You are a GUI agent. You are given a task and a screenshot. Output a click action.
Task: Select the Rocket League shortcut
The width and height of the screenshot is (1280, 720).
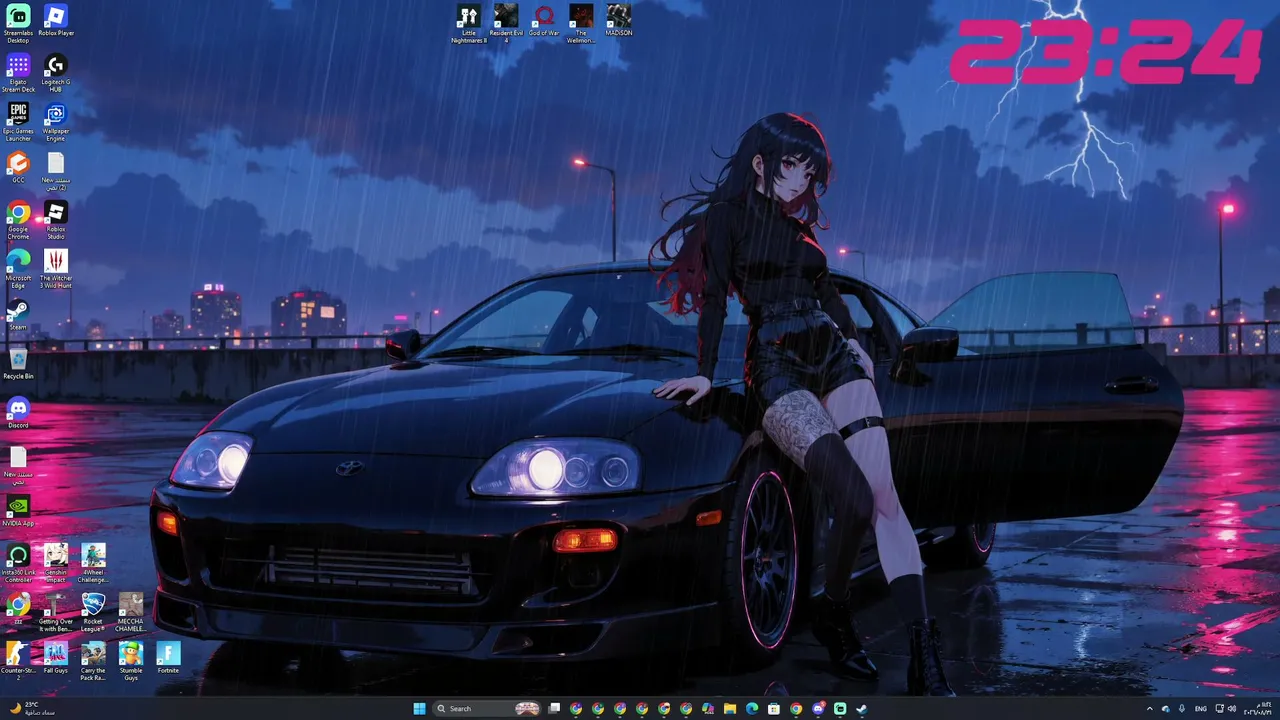coord(93,612)
